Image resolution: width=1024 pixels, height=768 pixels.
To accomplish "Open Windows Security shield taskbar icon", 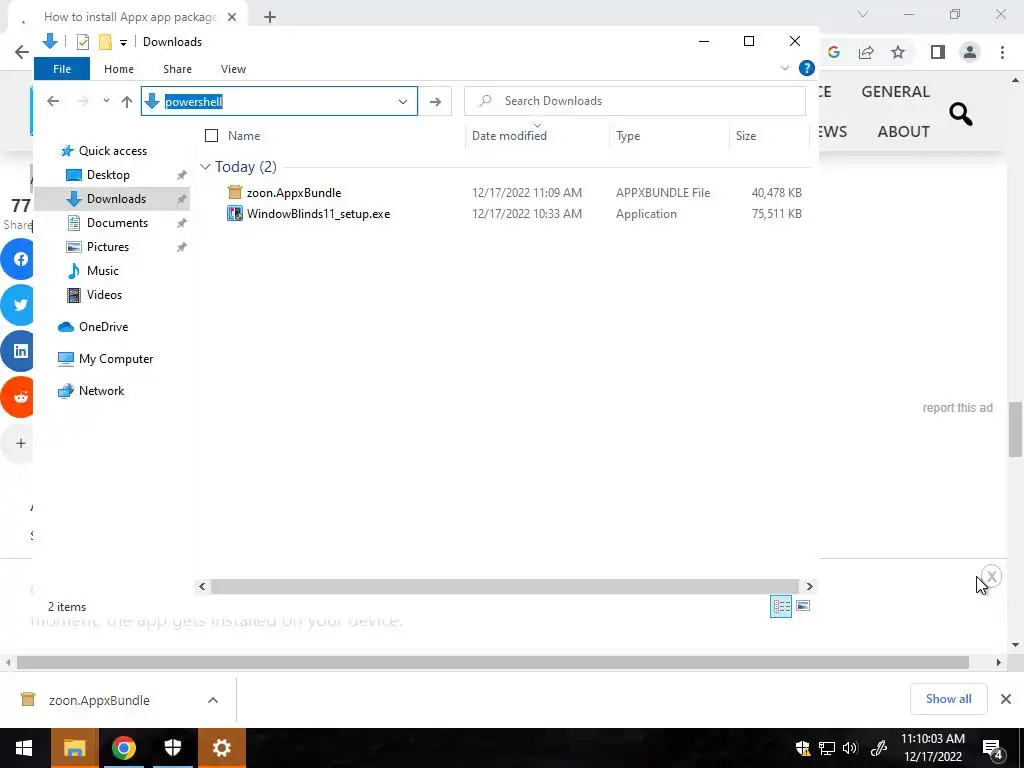I will coord(172,748).
